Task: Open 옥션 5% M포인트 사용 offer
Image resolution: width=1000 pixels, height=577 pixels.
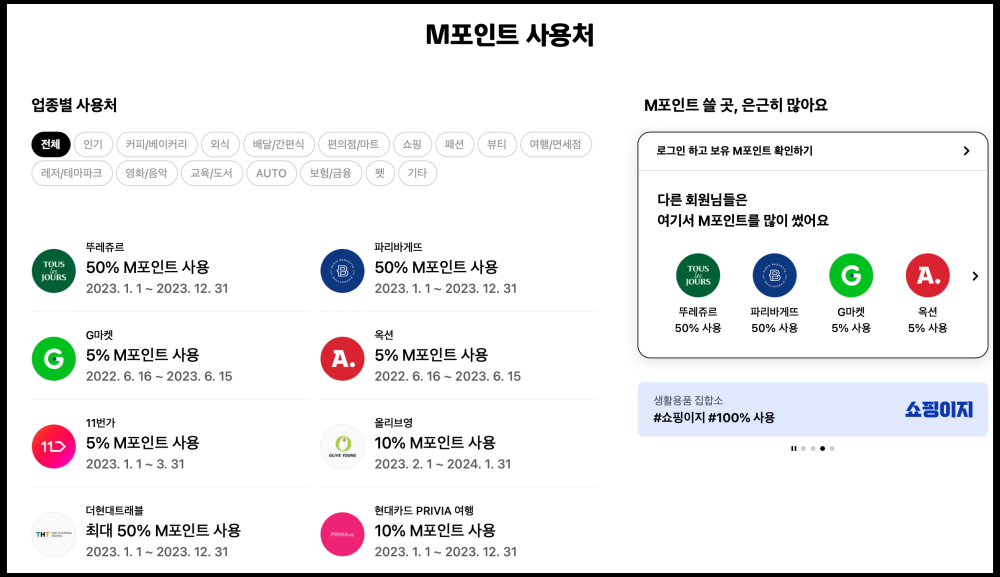Action: (459, 356)
